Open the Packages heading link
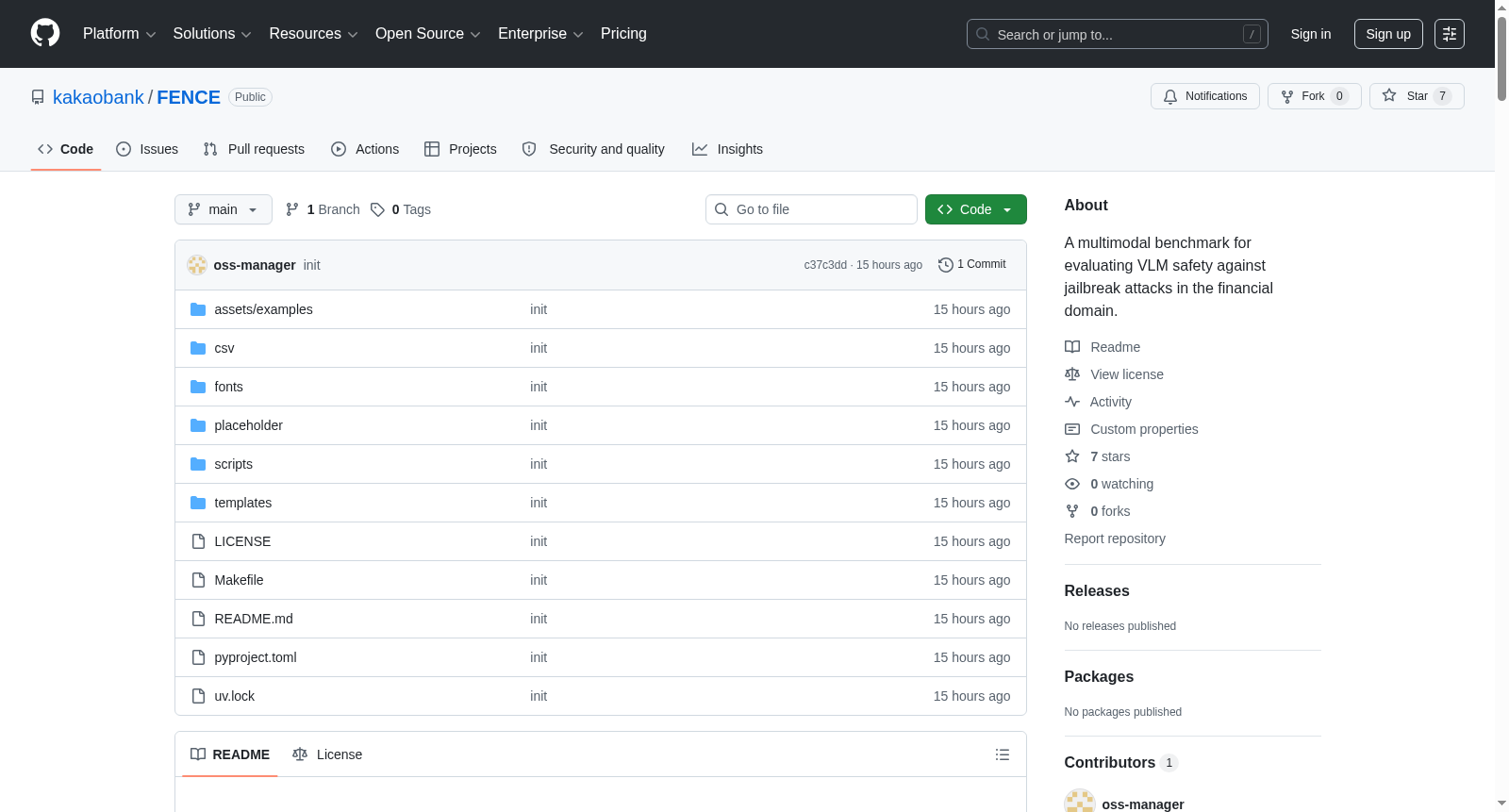The height and width of the screenshot is (812, 1509). click(x=1099, y=677)
